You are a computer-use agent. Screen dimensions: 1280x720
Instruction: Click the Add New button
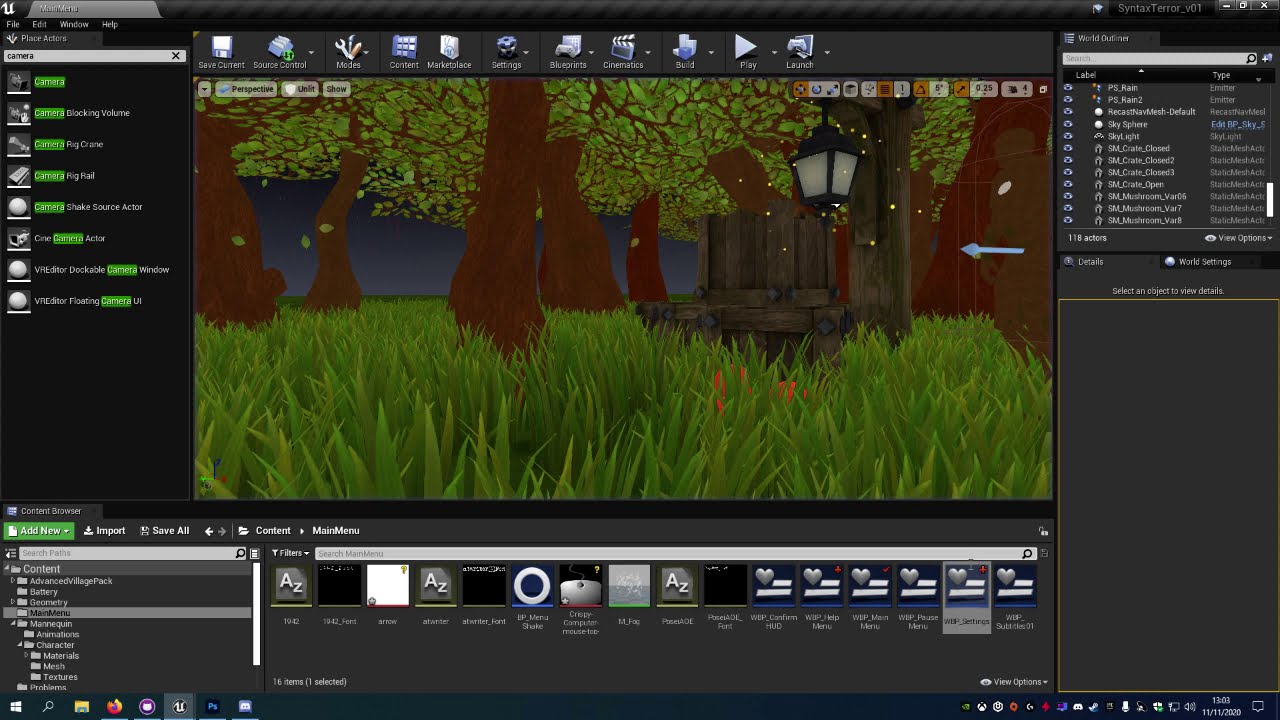click(x=38, y=531)
